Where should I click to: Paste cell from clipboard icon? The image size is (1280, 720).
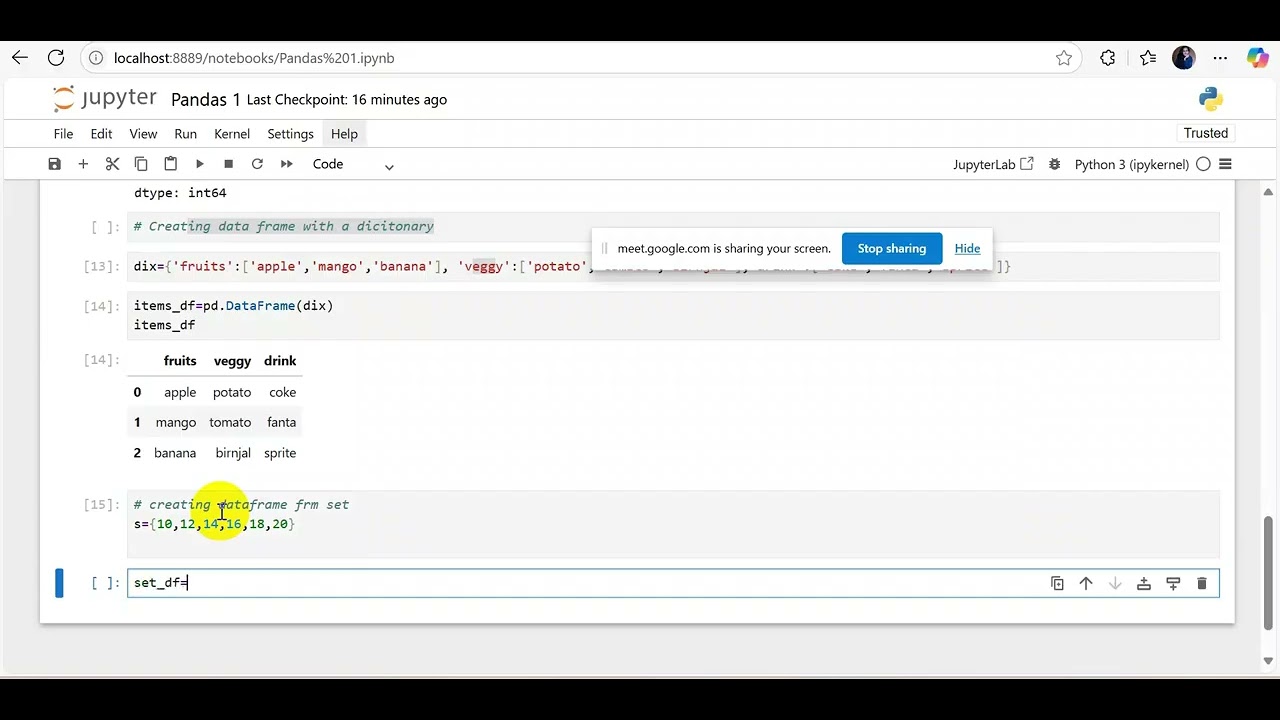click(x=170, y=164)
